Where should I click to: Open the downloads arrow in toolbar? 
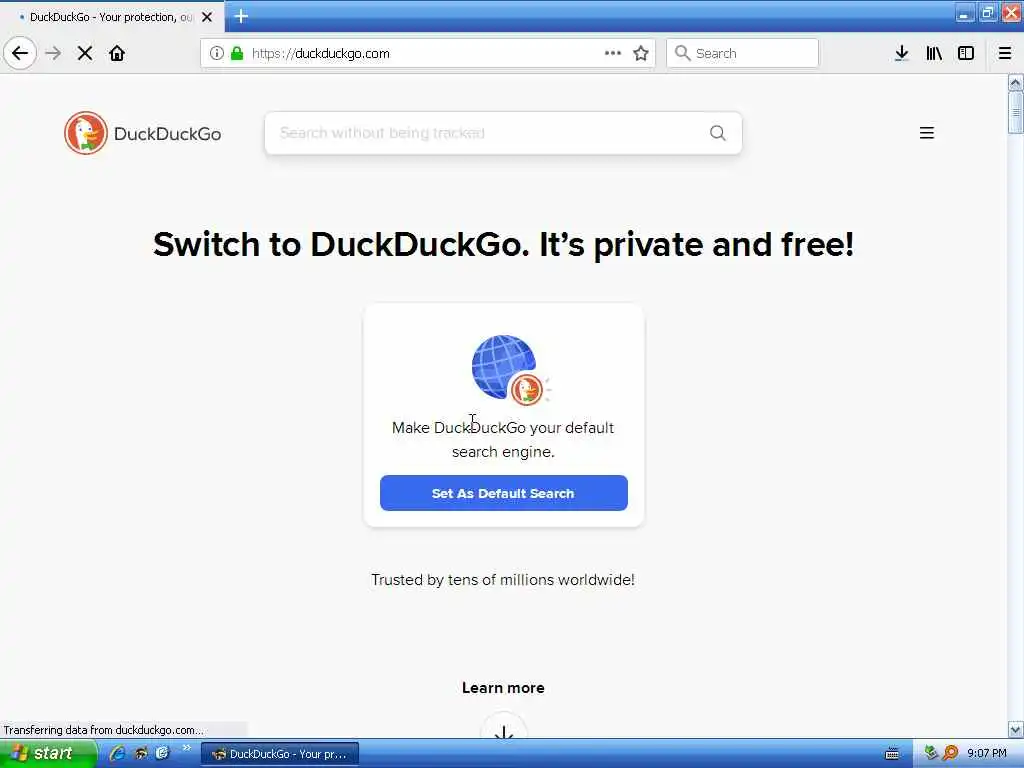tap(901, 53)
